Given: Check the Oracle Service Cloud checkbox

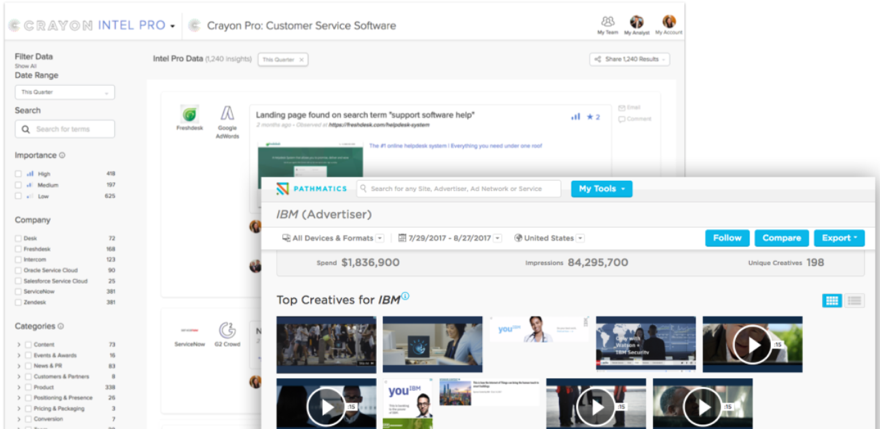Looking at the screenshot, I should [x=19, y=271].
